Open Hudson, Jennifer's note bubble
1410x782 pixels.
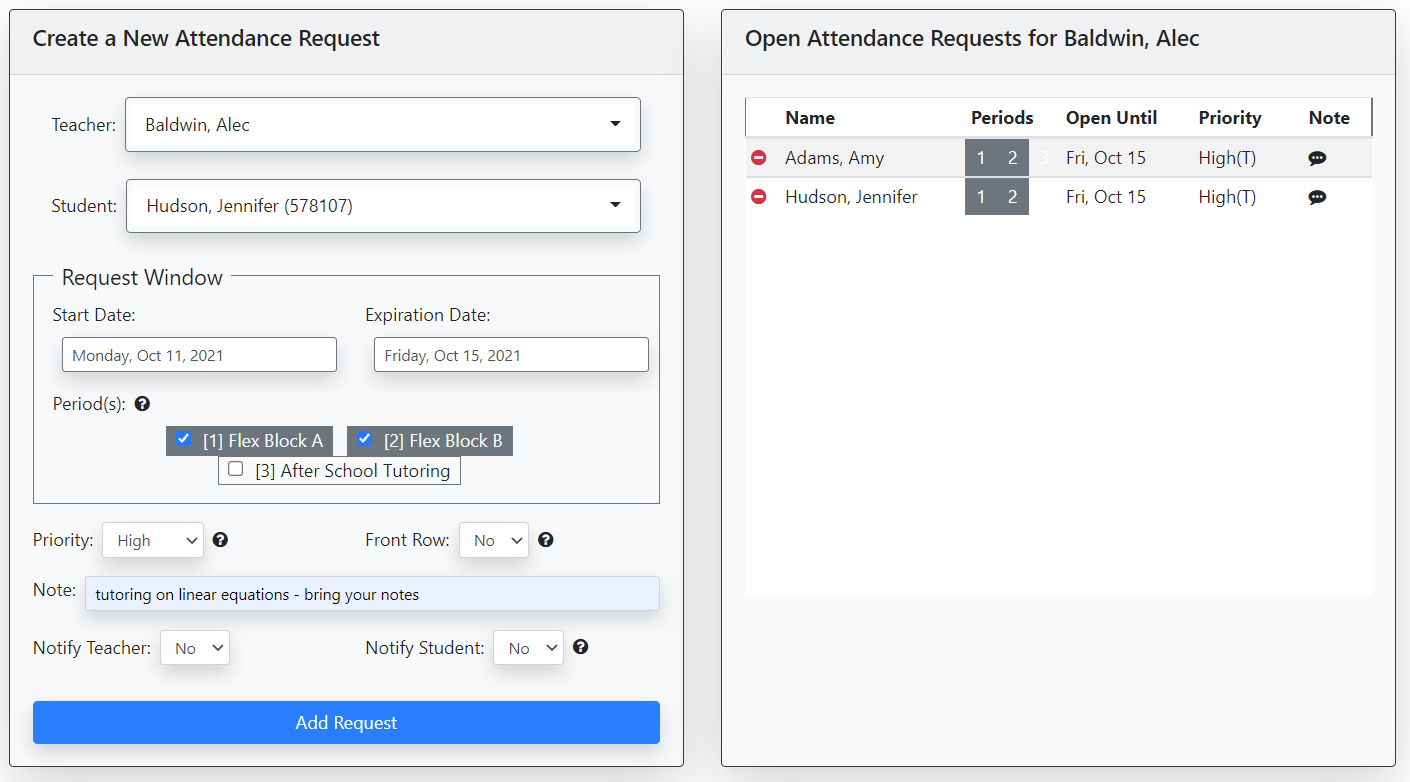pos(1317,196)
